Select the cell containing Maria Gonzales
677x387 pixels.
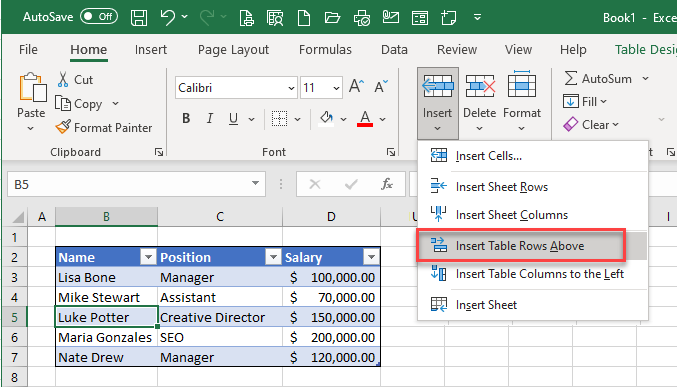coord(106,337)
